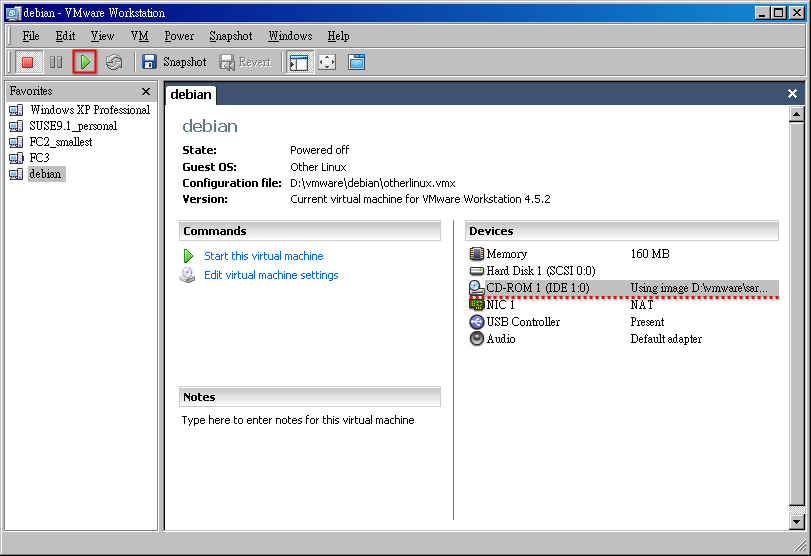Image resolution: width=811 pixels, height=556 pixels.
Task: Click the USB Controller device icon
Action: 477,322
